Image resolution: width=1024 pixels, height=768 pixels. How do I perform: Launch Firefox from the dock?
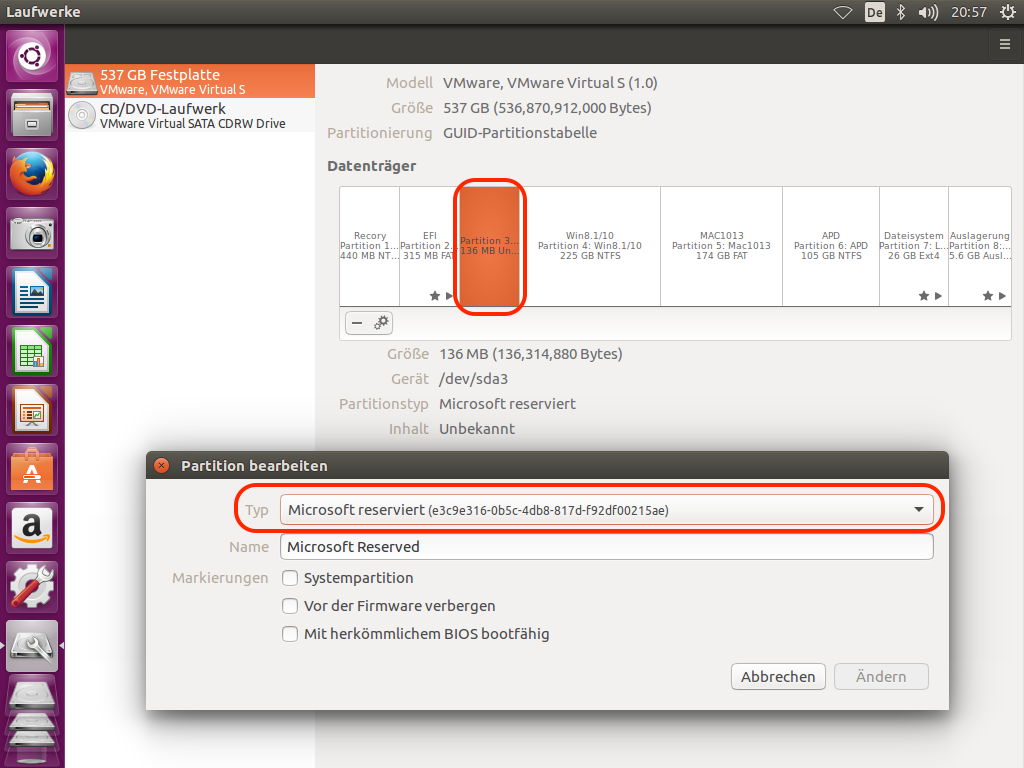[32, 174]
